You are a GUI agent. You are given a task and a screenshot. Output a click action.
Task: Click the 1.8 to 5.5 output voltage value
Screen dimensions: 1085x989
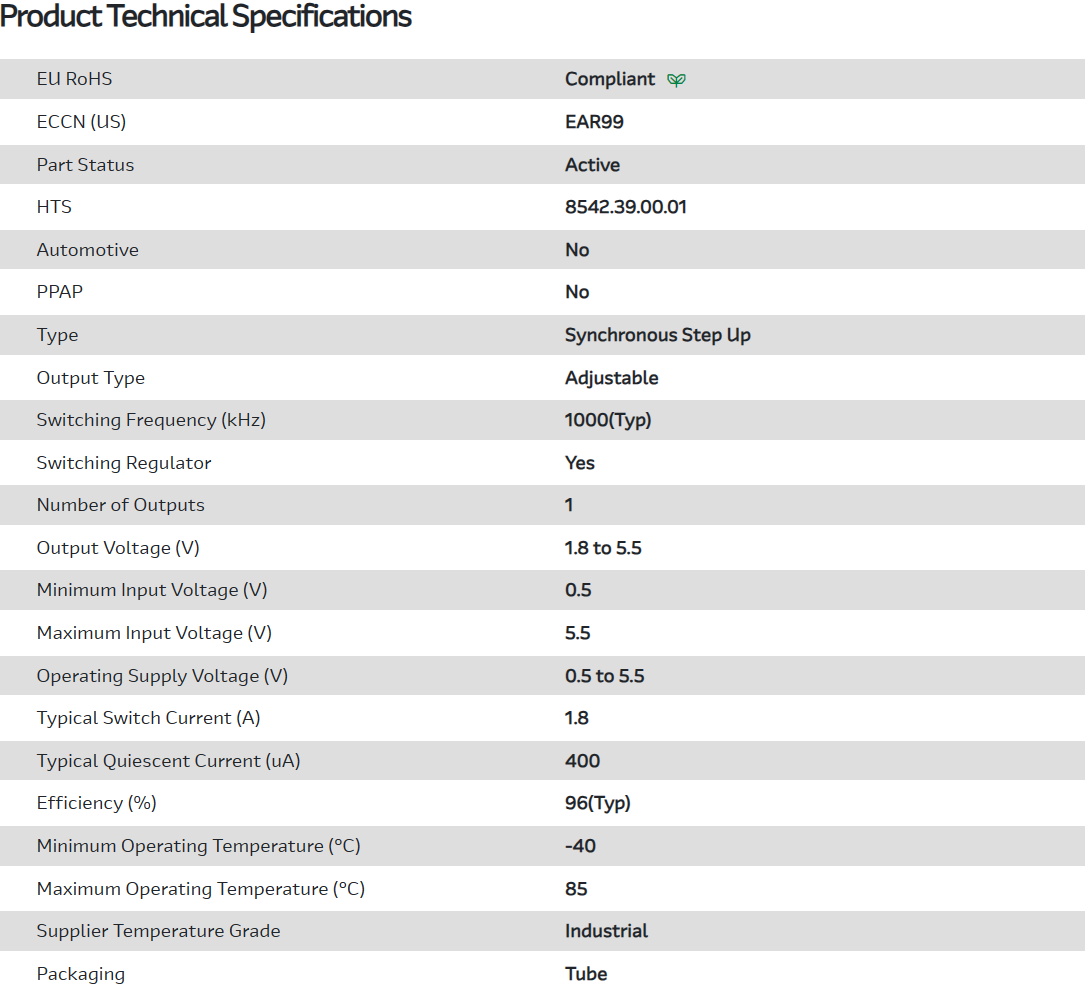coord(603,548)
